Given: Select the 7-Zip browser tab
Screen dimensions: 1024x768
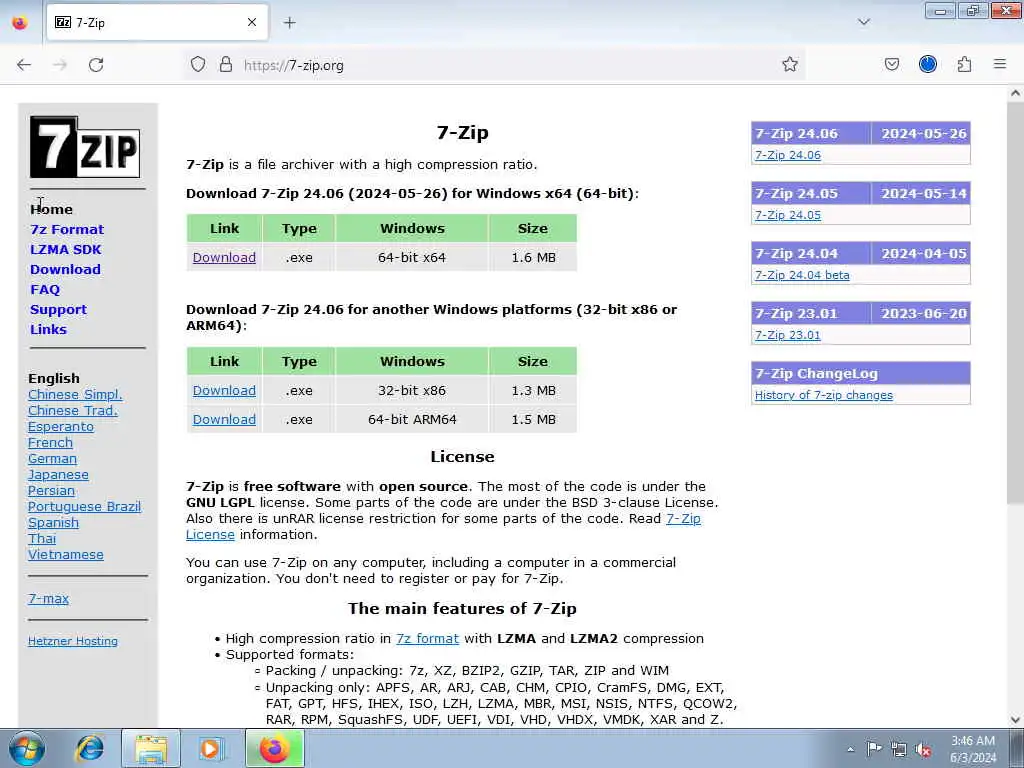Looking at the screenshot, I should [x=157, y=23].
